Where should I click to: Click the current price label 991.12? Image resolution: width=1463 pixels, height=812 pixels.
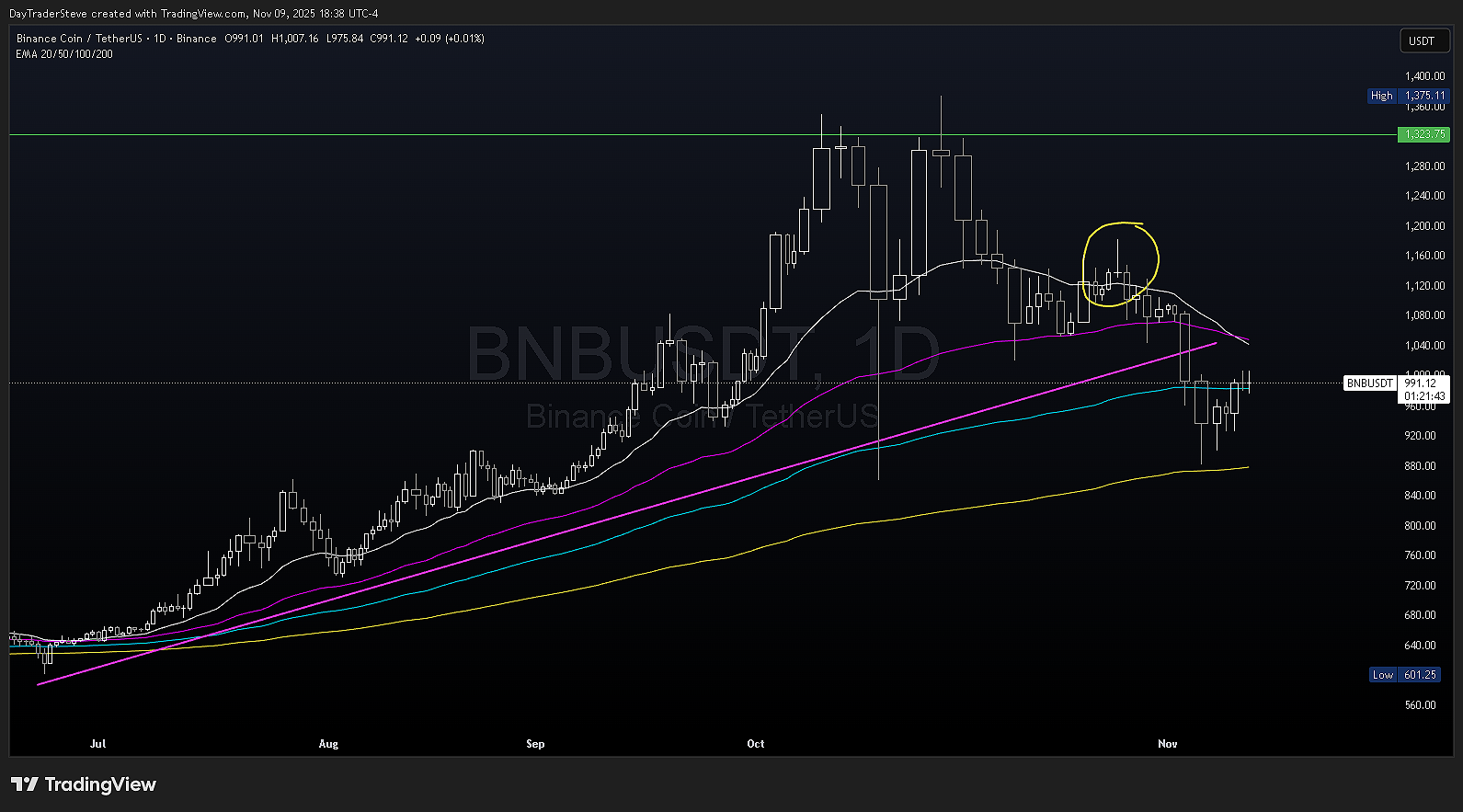point(1421,383)
